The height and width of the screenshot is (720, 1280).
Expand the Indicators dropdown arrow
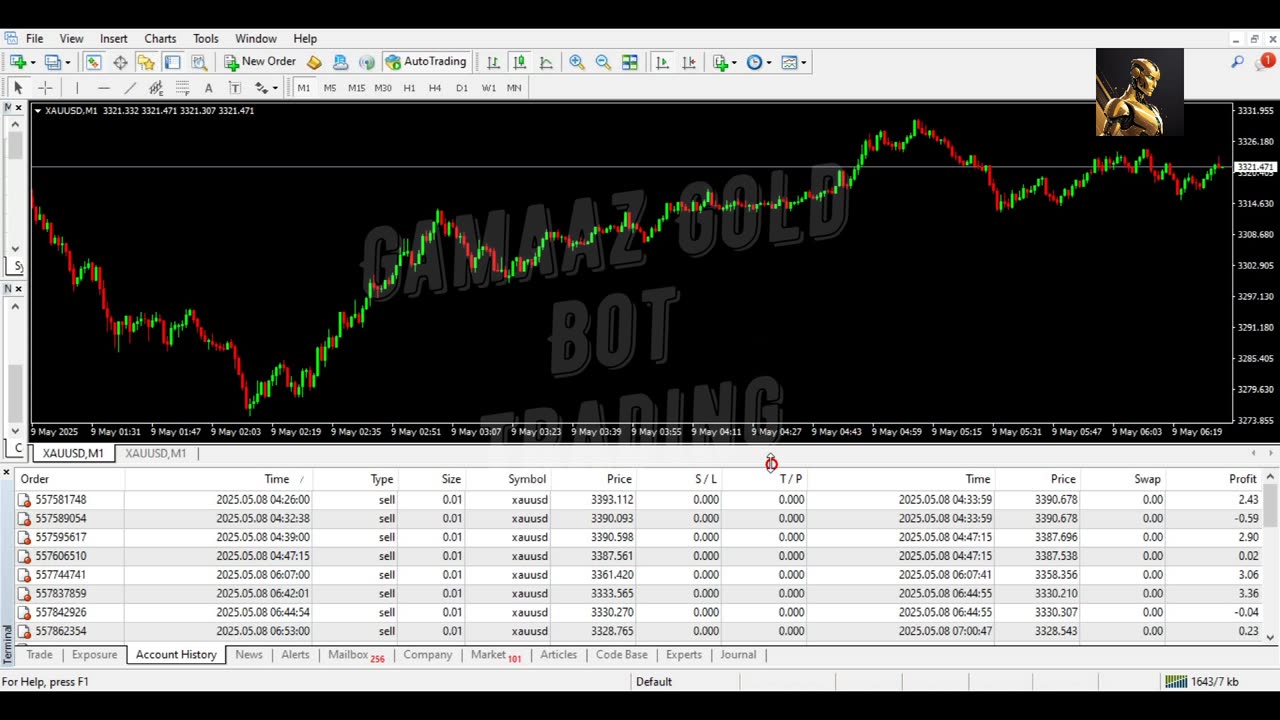(734, 62)
